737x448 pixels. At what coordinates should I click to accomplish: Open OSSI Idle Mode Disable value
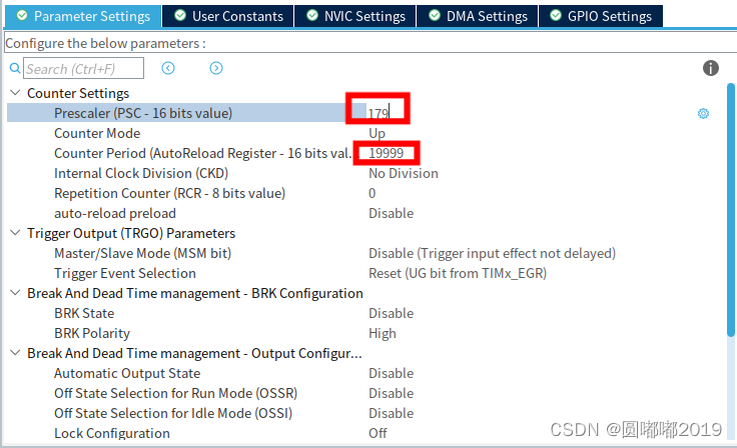(391, 413)
